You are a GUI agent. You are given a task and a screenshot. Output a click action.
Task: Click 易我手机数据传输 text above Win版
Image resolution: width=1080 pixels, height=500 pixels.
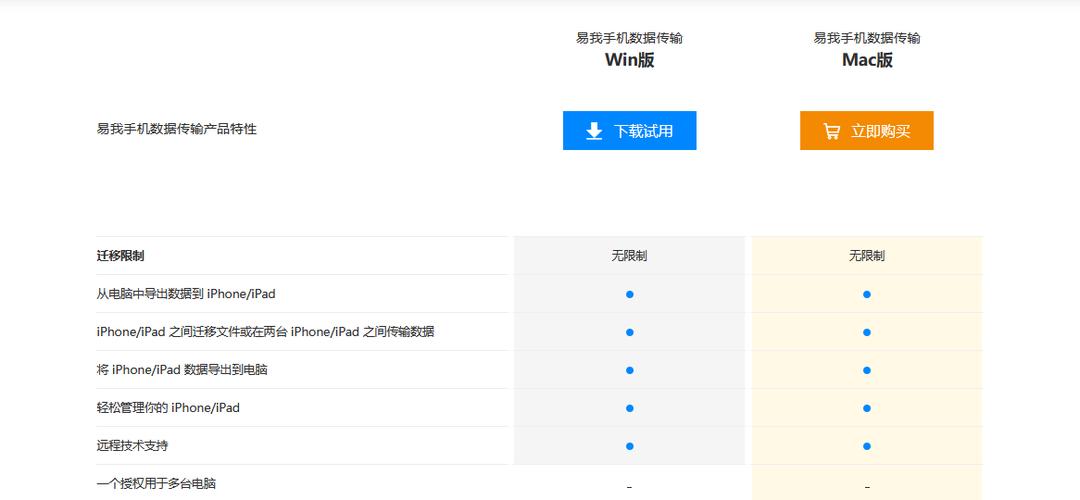[x=630, y=38]
